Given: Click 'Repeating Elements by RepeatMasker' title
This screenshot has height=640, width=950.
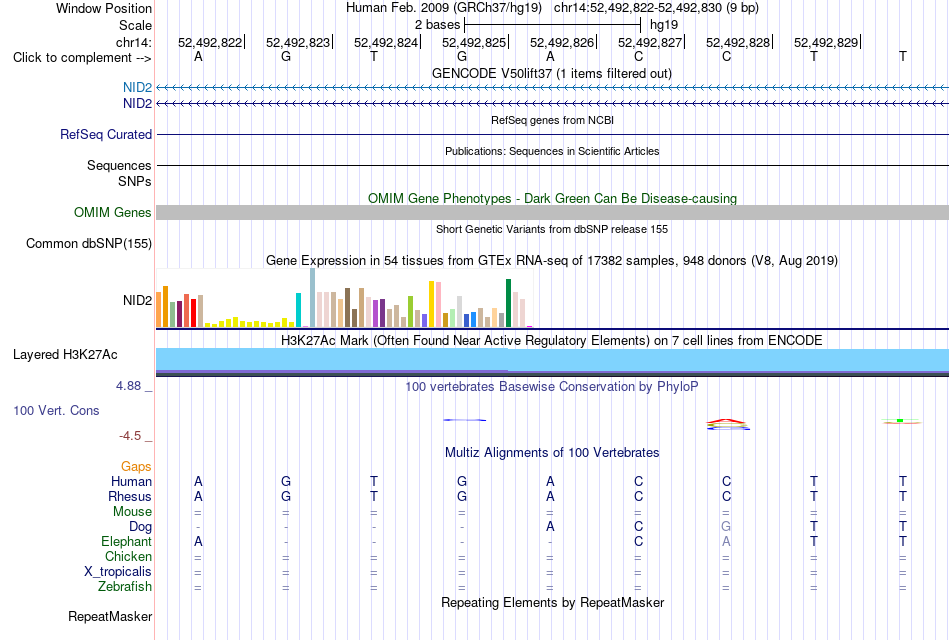Looking at the screenshot, I should point(553,602).
